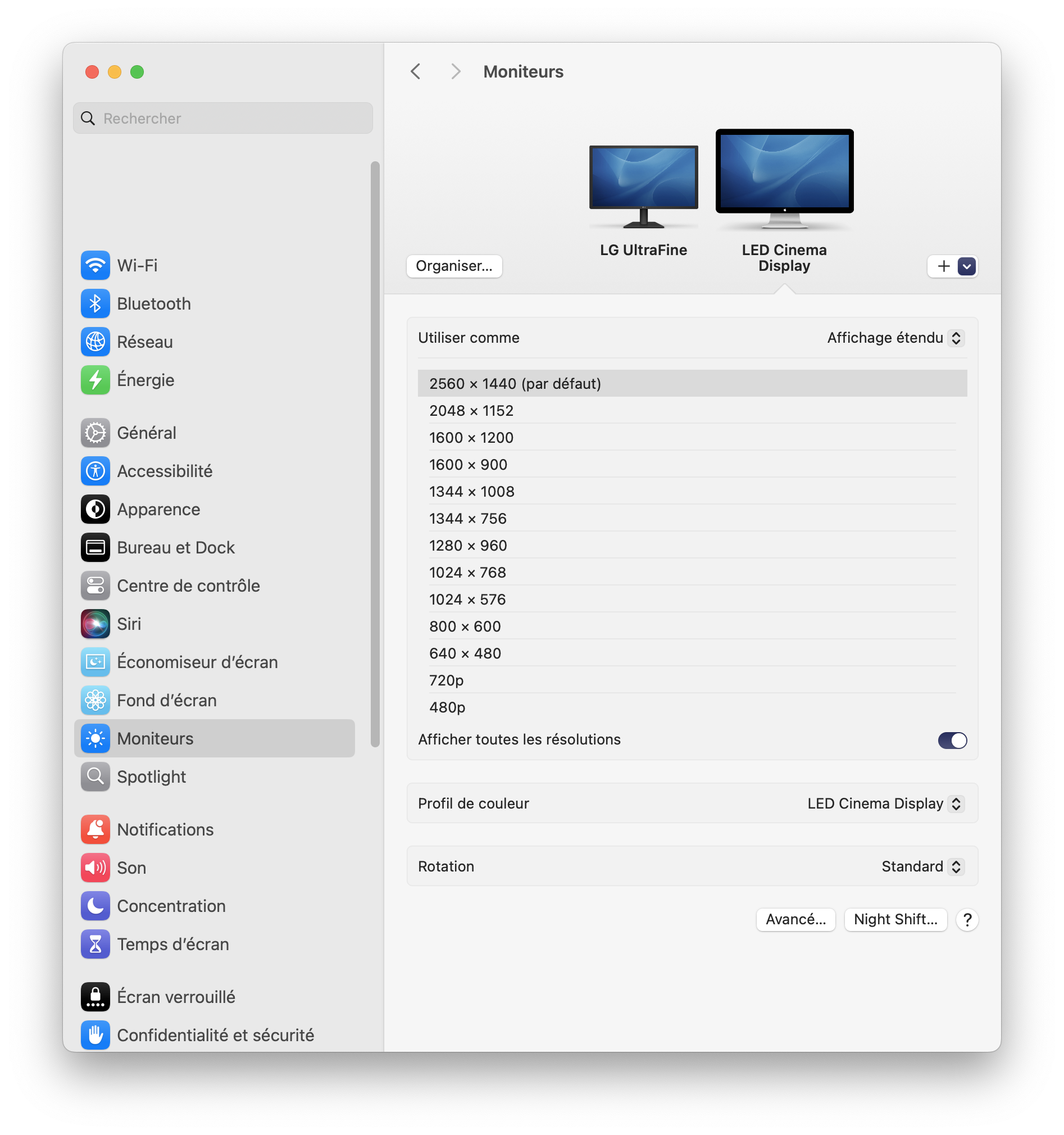Choose the 1600 × 1200 resolution

point(692,437)
